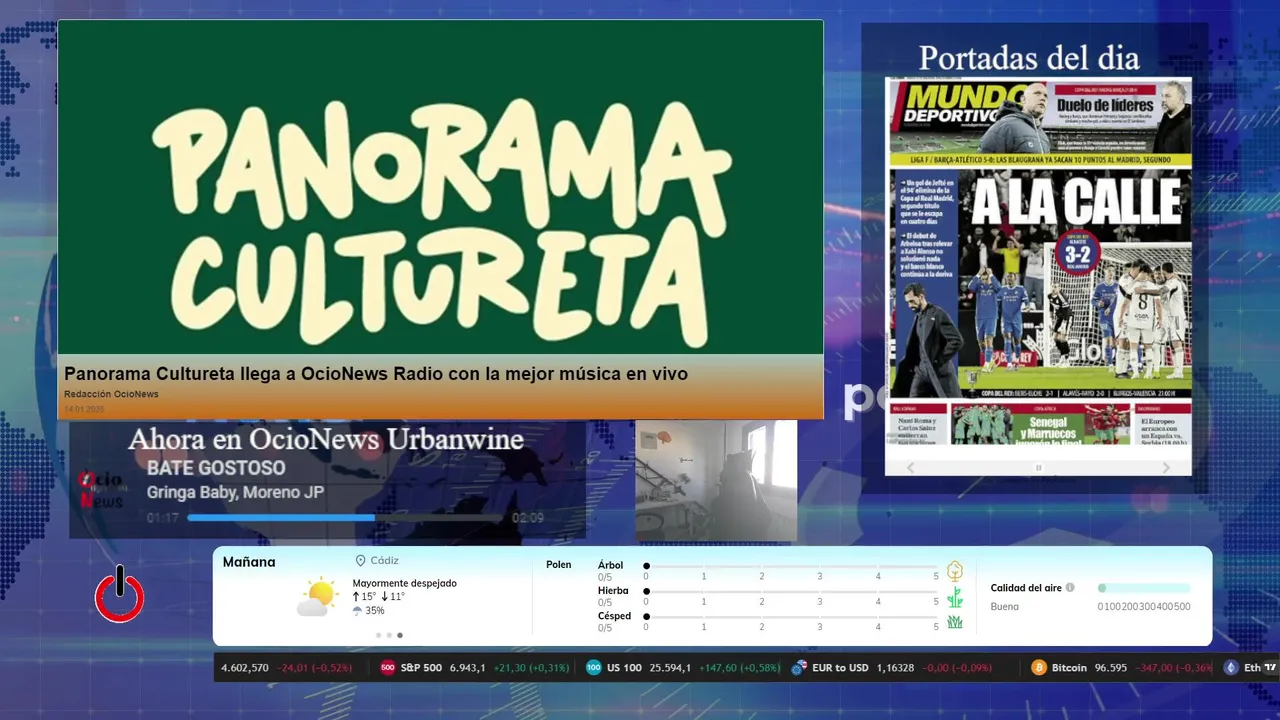This screenshot has width=1280, height=720.
Task: Click the Hierba pollen level slider
Action: (x=792, y=592)
